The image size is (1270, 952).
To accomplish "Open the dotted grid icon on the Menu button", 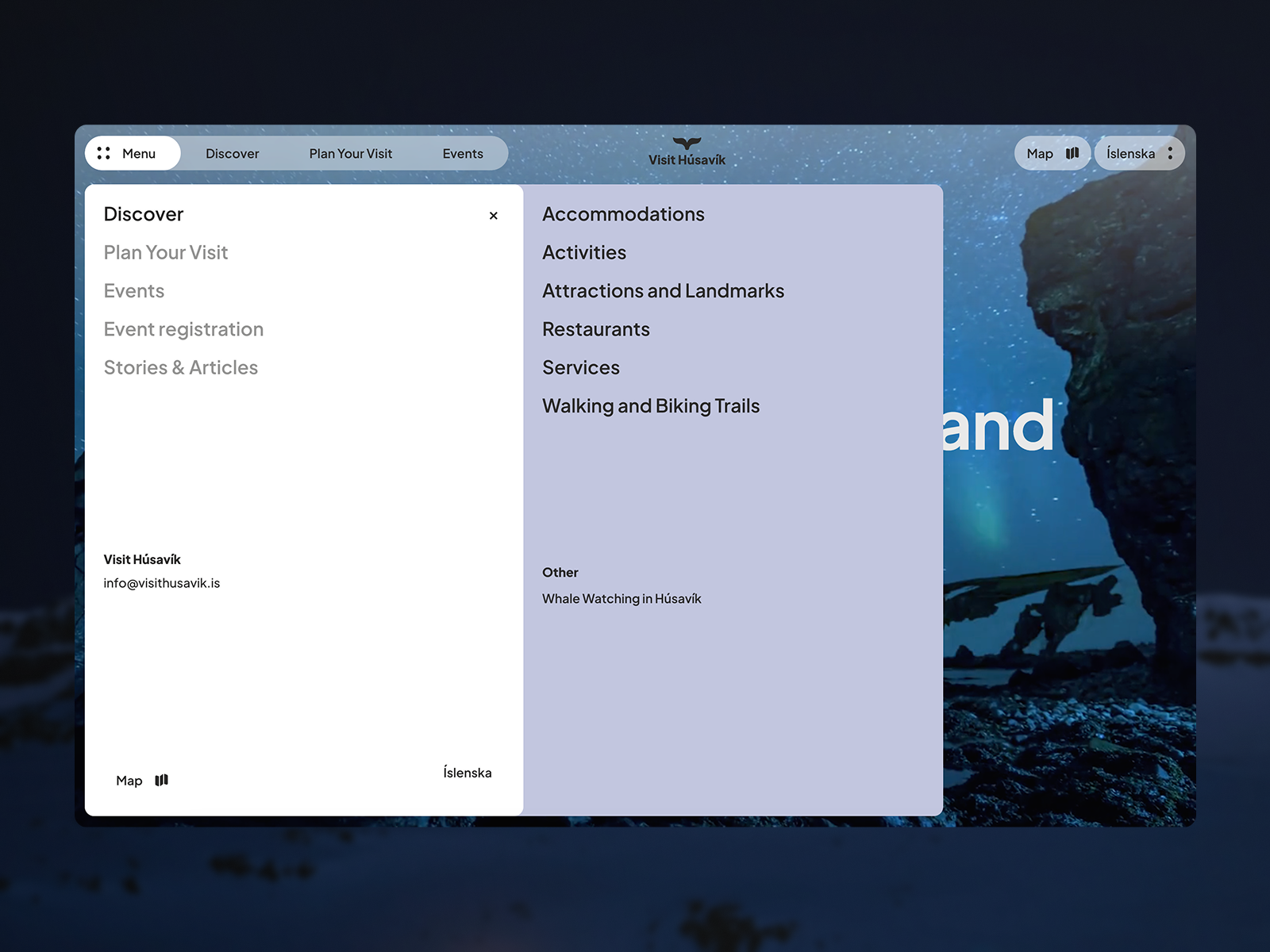I will point(103,153).
